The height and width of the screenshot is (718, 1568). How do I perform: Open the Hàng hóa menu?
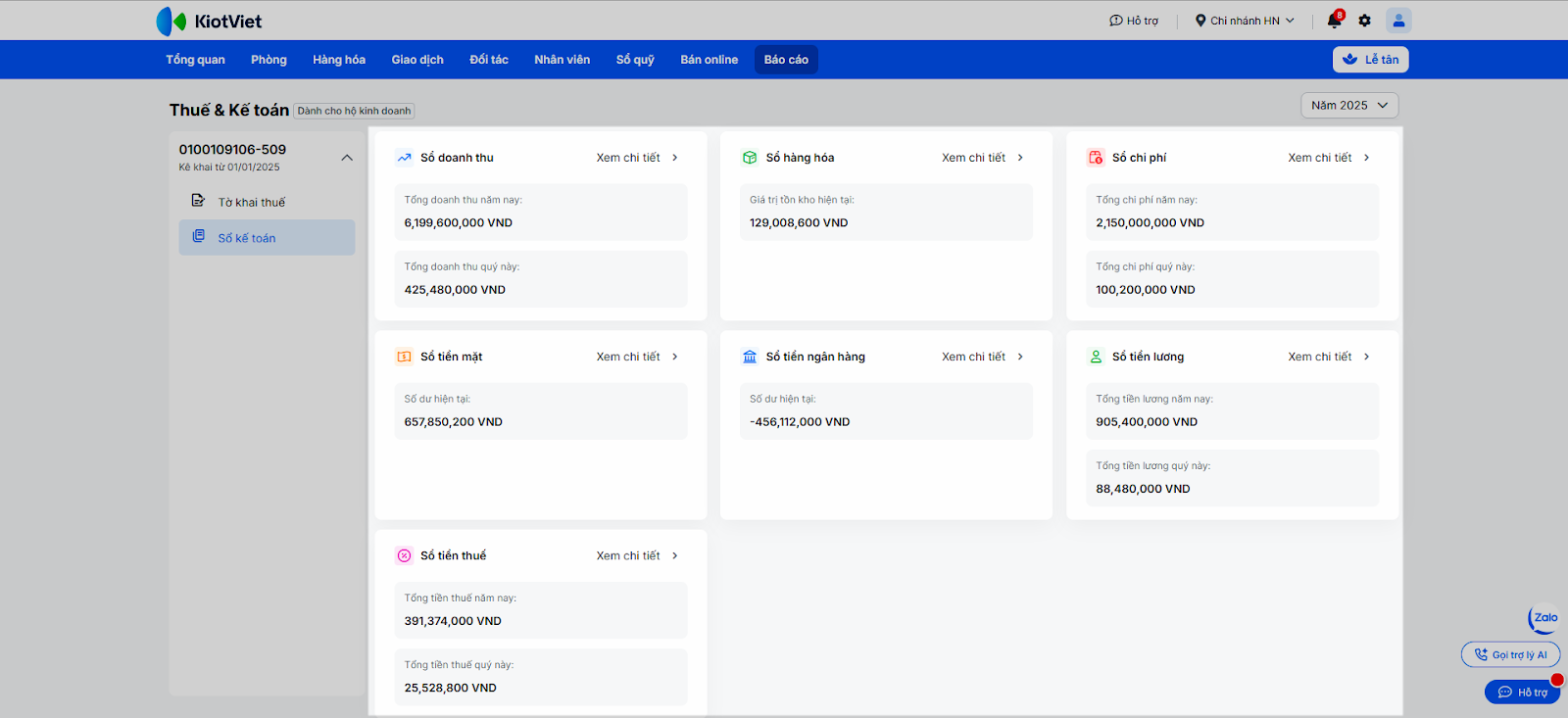339,60
